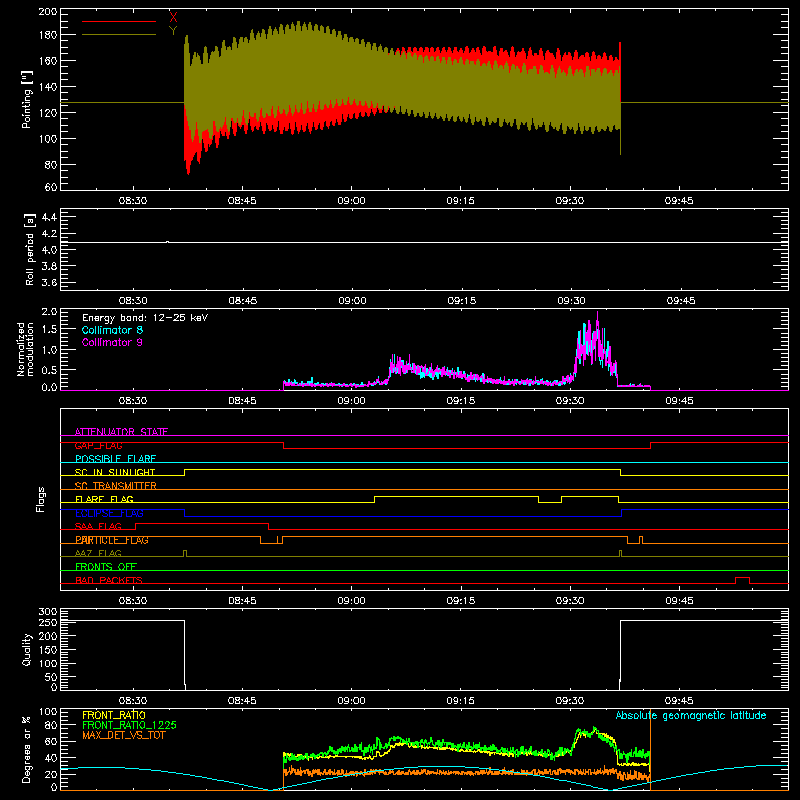Image resolution: width=800 pixels, height=800 pixels.
Task: Click the 'Pointing' vertical axis label
Action: [27, 99]
